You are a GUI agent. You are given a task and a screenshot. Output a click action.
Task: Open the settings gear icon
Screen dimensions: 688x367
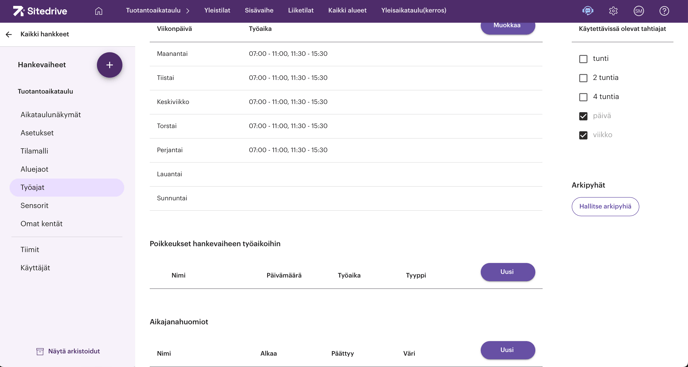click(x=613, y=11)
